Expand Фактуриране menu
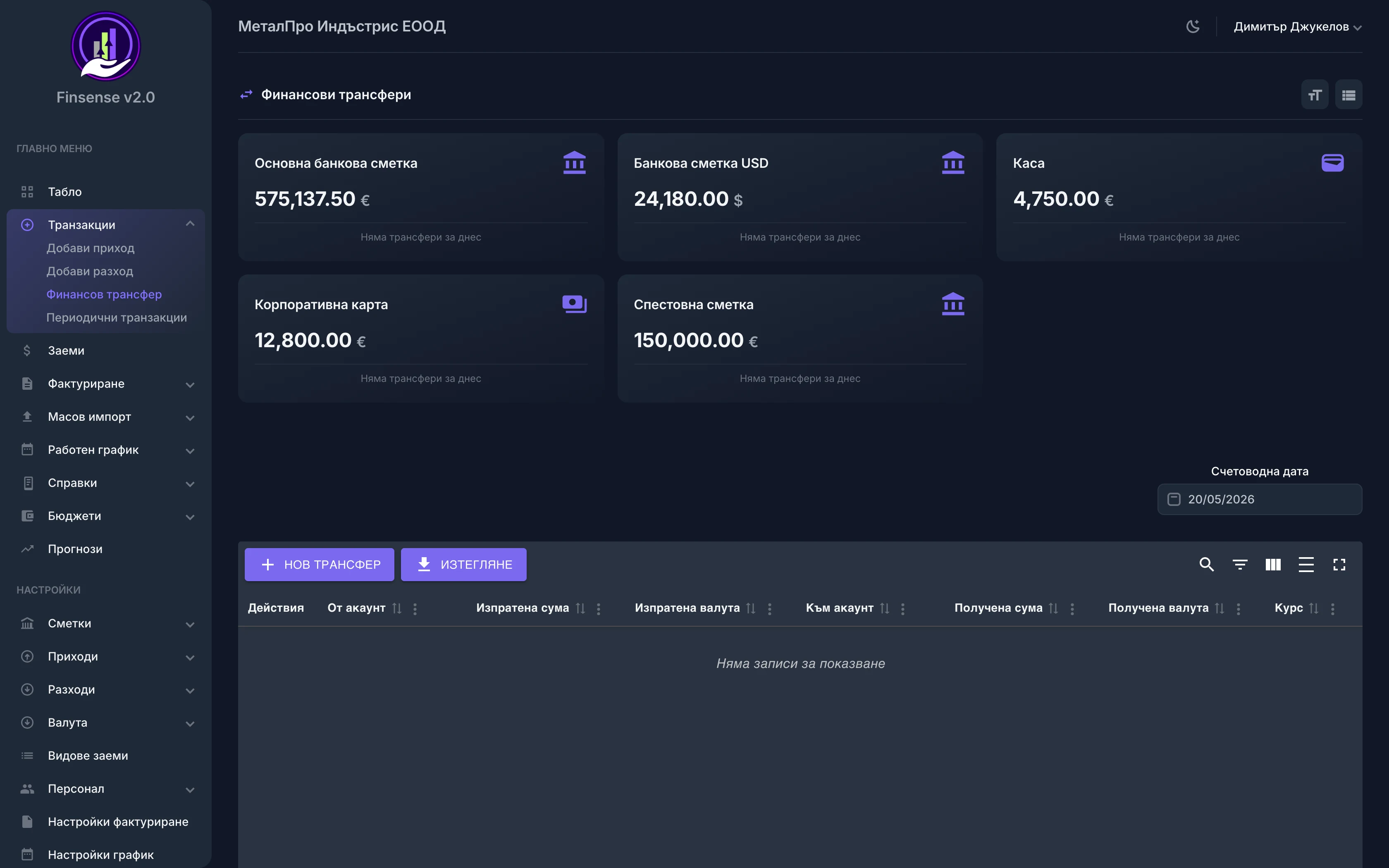1389x868 pixels. click(x=105, y=384)
